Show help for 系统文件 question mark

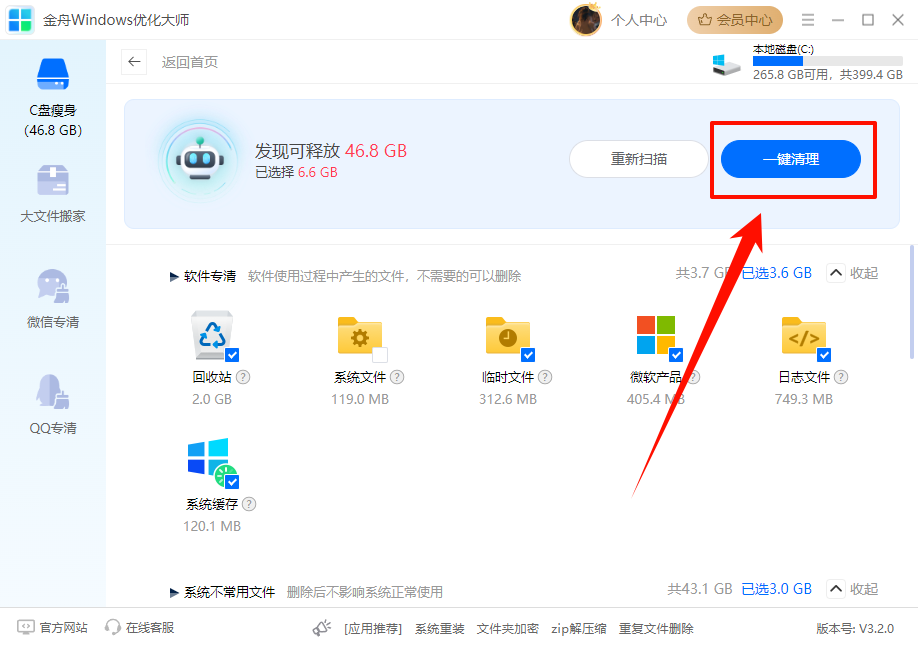397,377
